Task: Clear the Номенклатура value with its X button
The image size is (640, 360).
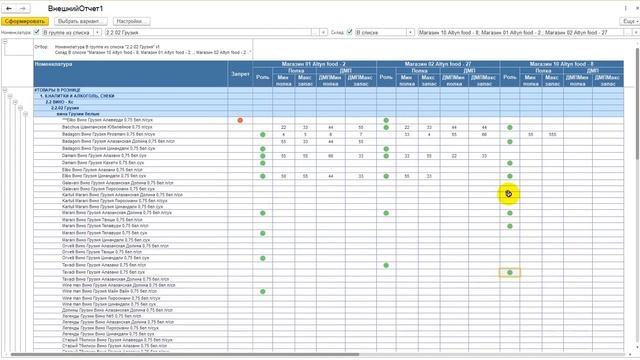Action: click(323, 32)
